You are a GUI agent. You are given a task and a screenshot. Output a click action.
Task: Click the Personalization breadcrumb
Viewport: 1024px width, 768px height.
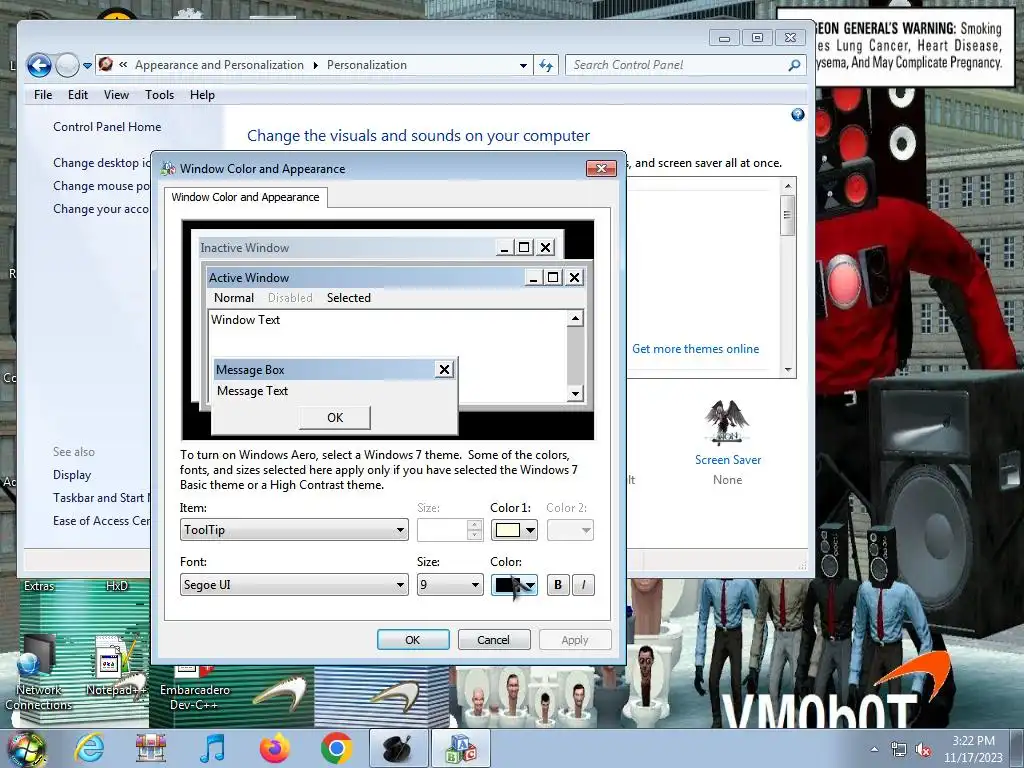click(366, 65)
